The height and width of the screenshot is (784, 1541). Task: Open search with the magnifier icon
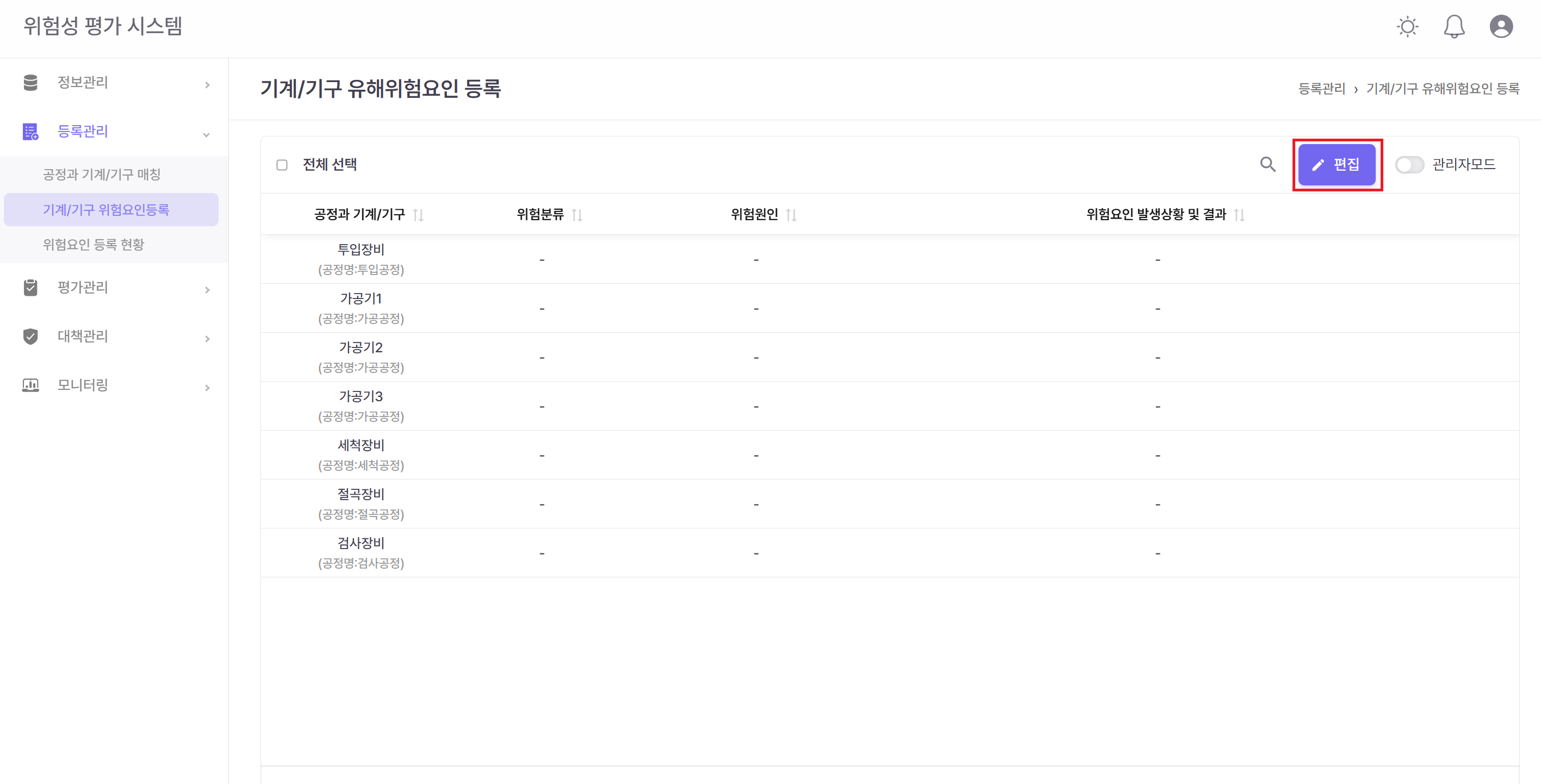[1268, 164]
